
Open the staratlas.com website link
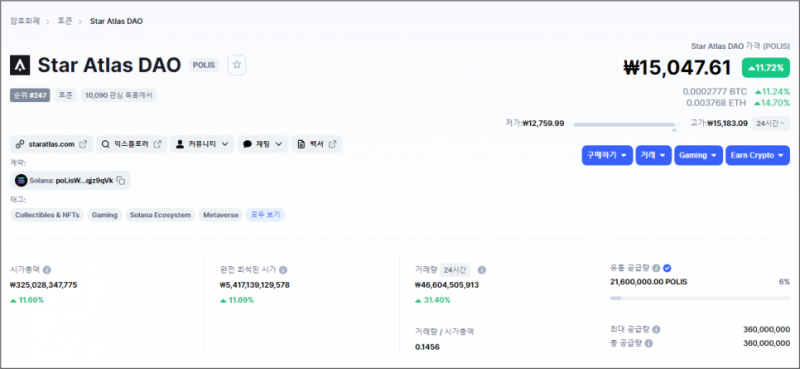pyautogui.click(x=51, y=144)
